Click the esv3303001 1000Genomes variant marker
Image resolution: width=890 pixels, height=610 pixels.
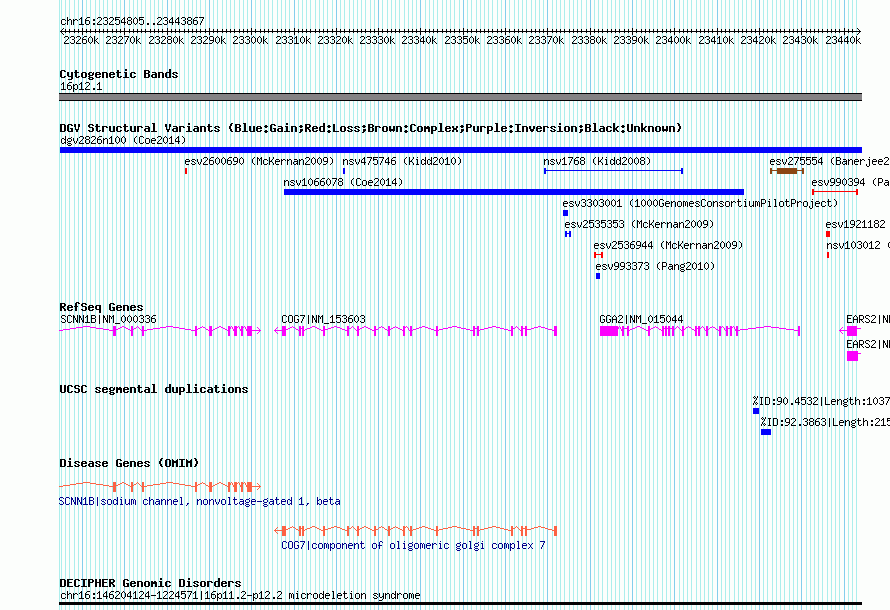[565, 213]
